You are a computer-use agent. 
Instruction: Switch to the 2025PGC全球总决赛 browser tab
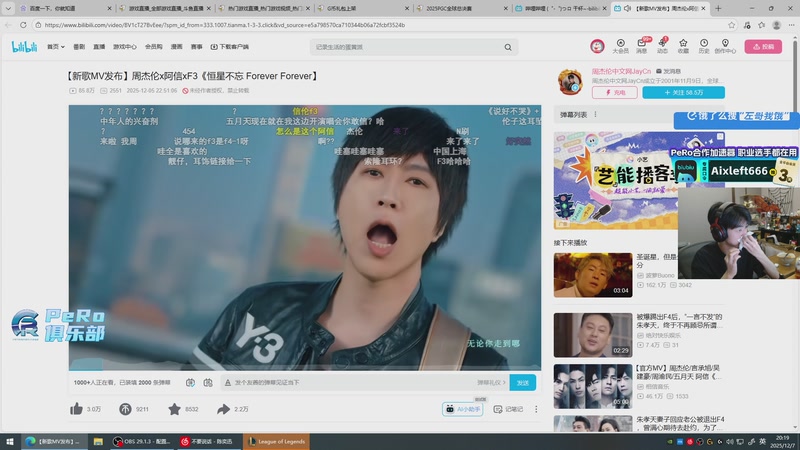(x=462, y=8)
